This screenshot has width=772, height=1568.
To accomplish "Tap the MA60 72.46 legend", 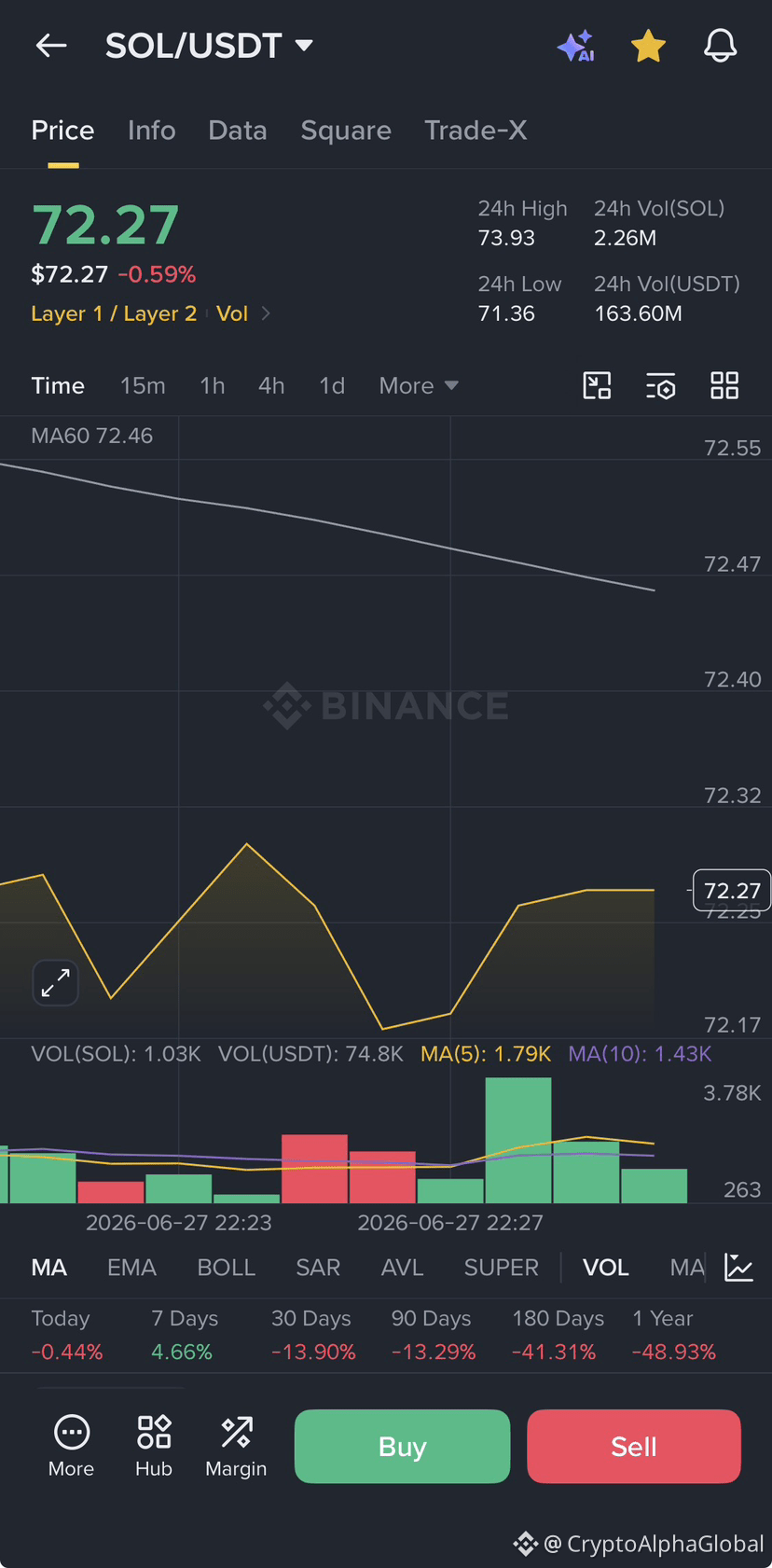I will (91, 436).
